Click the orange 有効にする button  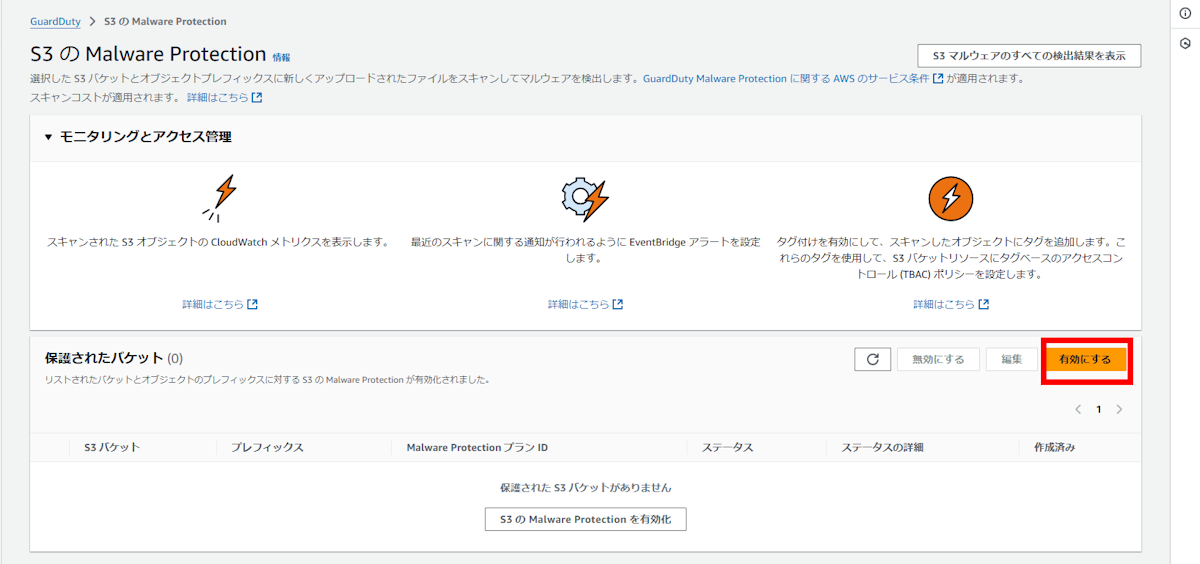point(1086,359)
